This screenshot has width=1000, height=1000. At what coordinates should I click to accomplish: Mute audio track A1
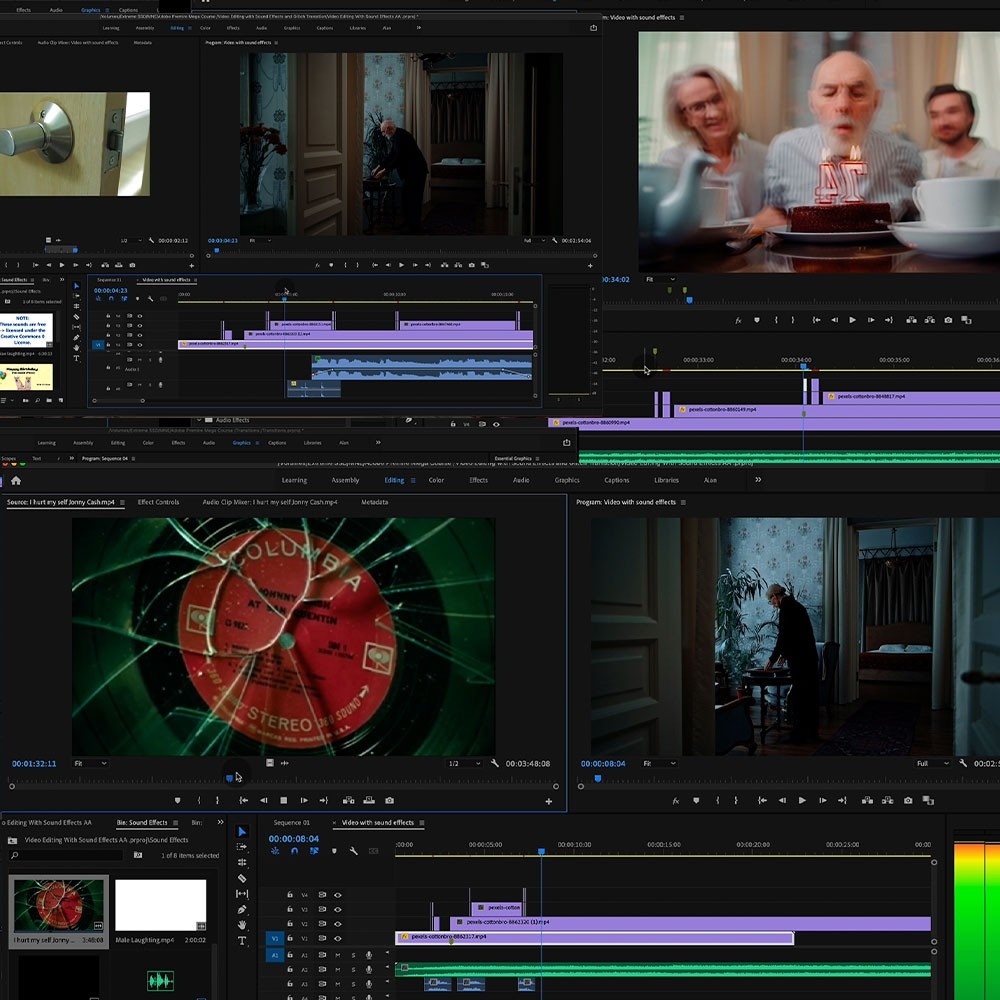tap(338, 955)
